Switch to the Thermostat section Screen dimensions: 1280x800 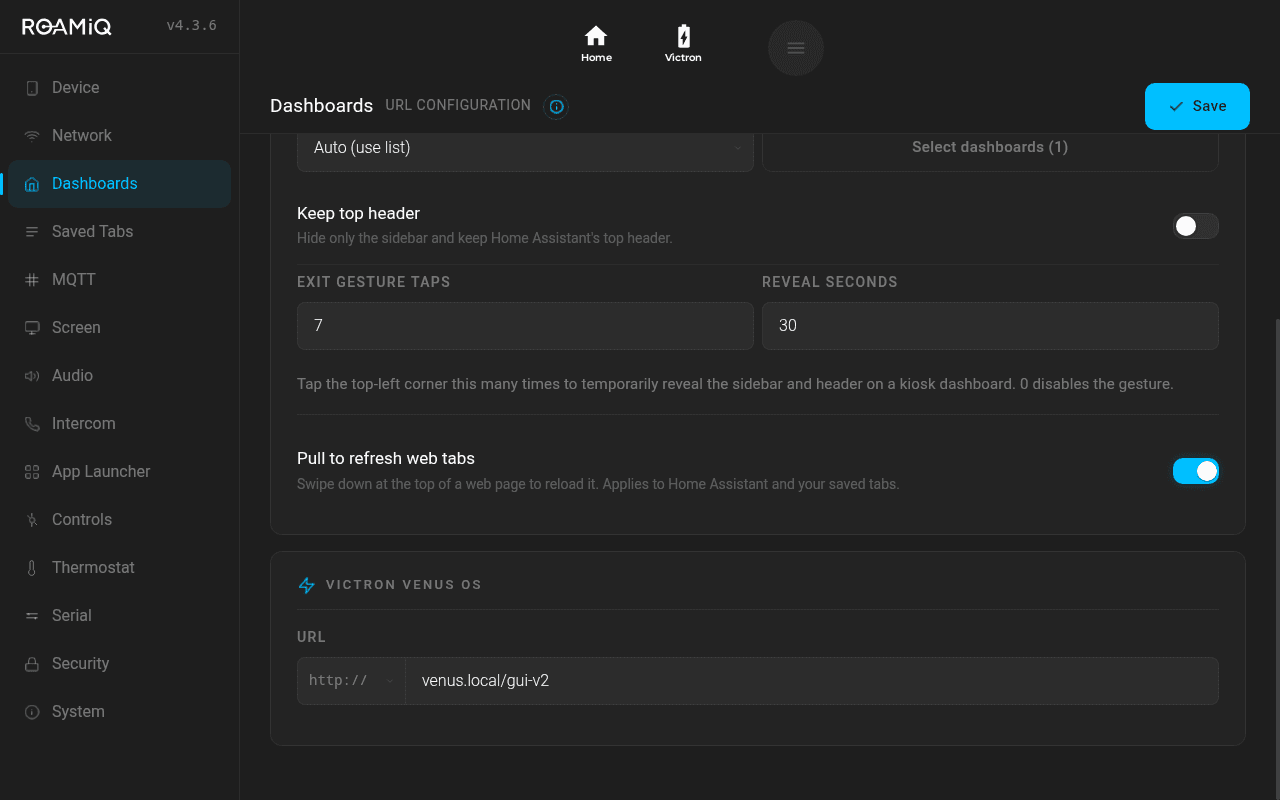click(120, 568)
